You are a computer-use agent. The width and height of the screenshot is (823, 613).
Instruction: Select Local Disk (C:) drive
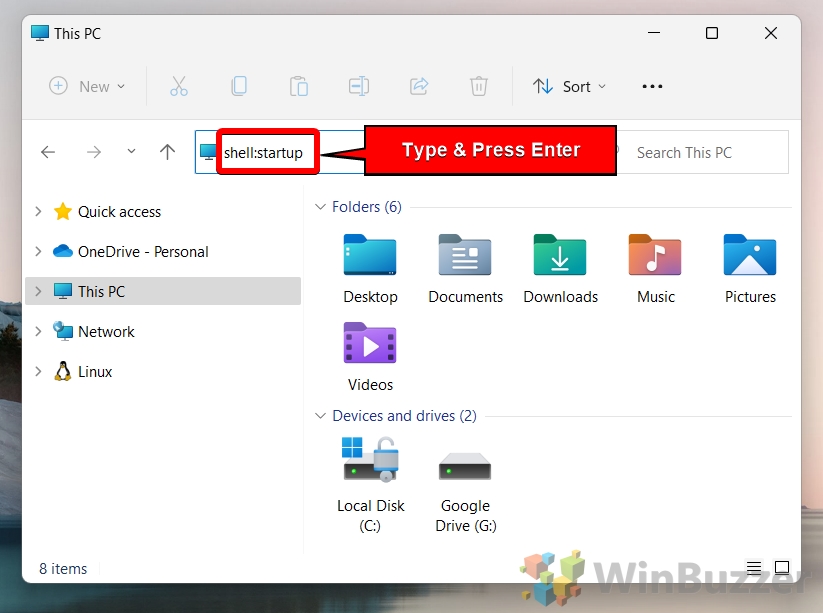371,484
